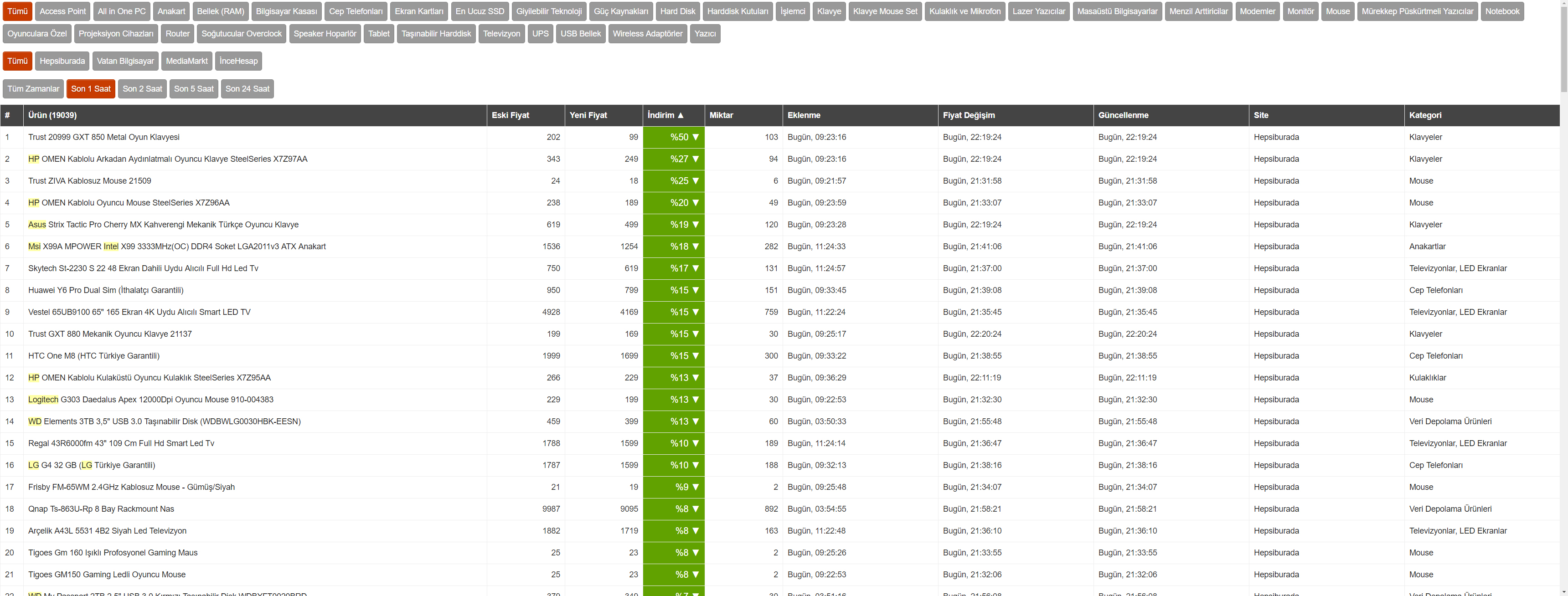Filter products by Bellek (RAM)
The image size is (1568, 596).
tap(220, 11)
